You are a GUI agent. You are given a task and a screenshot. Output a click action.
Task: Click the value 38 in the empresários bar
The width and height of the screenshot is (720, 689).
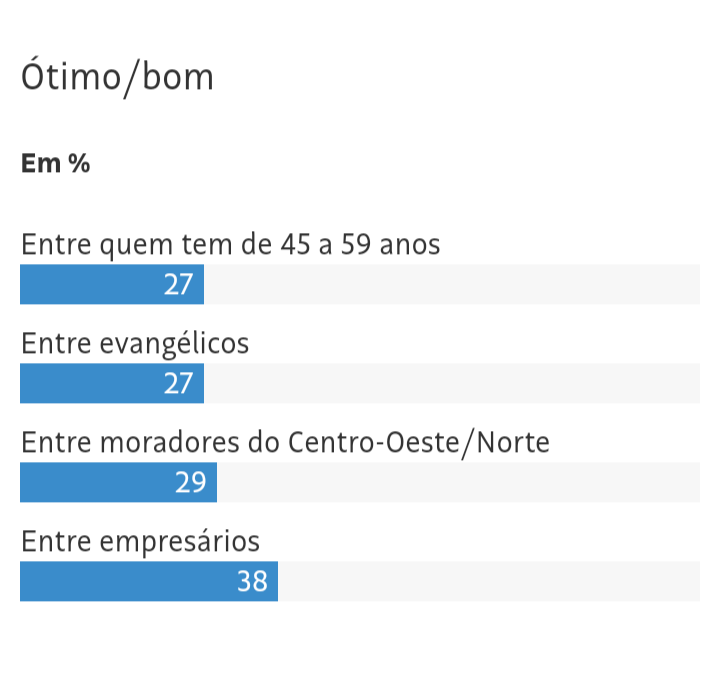point(252,582)
